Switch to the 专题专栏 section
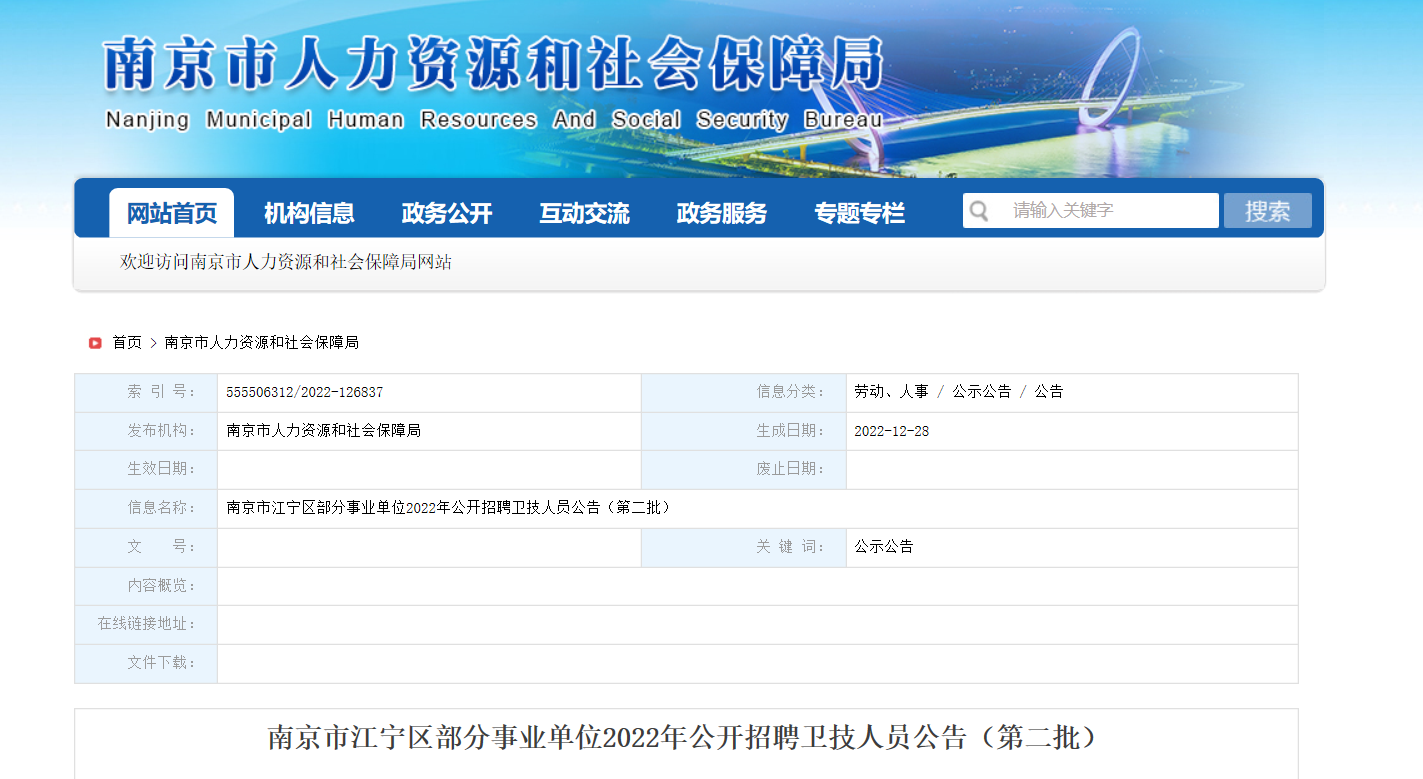Viewport: 1423px width, 779px height. (x=859, y=213)
